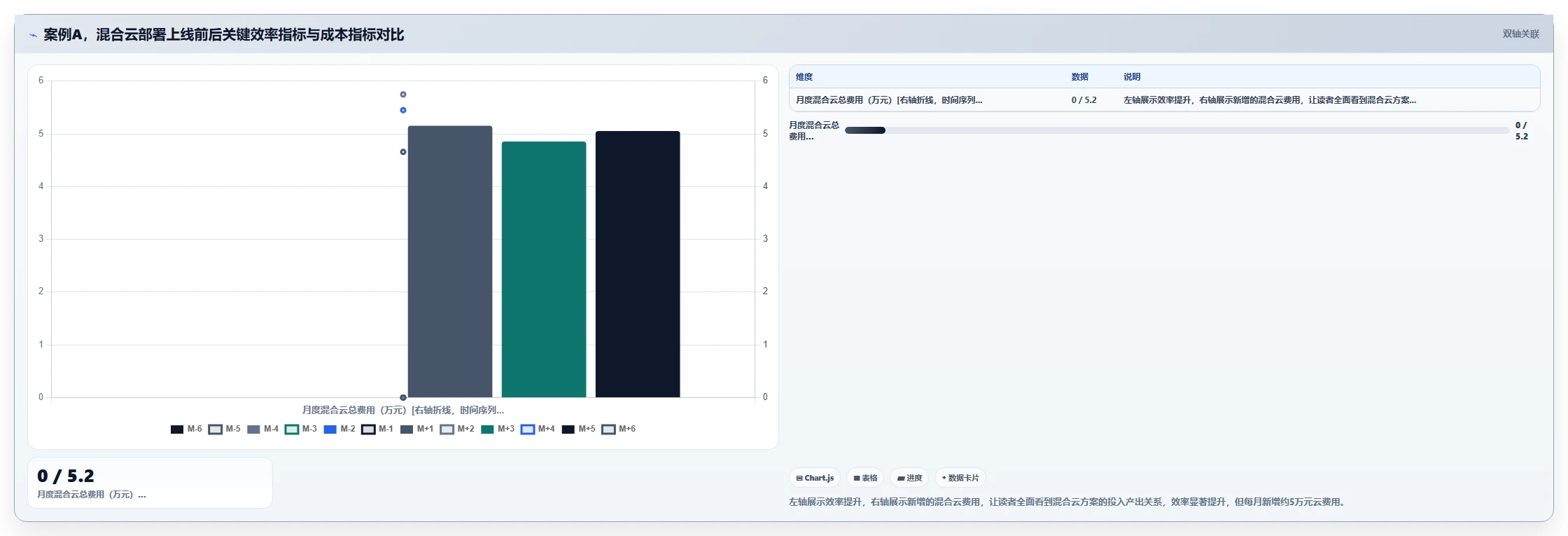This screenshot has height=536, width=1568.
Task: Click the 月度混合云总费用 progress bar
Action: [x=1177, y=130]
